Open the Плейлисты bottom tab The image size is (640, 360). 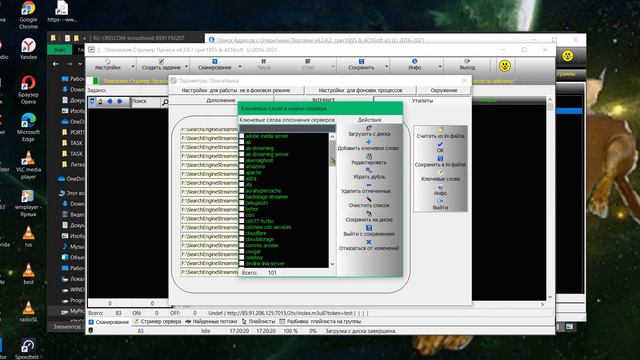pos(258,322)
